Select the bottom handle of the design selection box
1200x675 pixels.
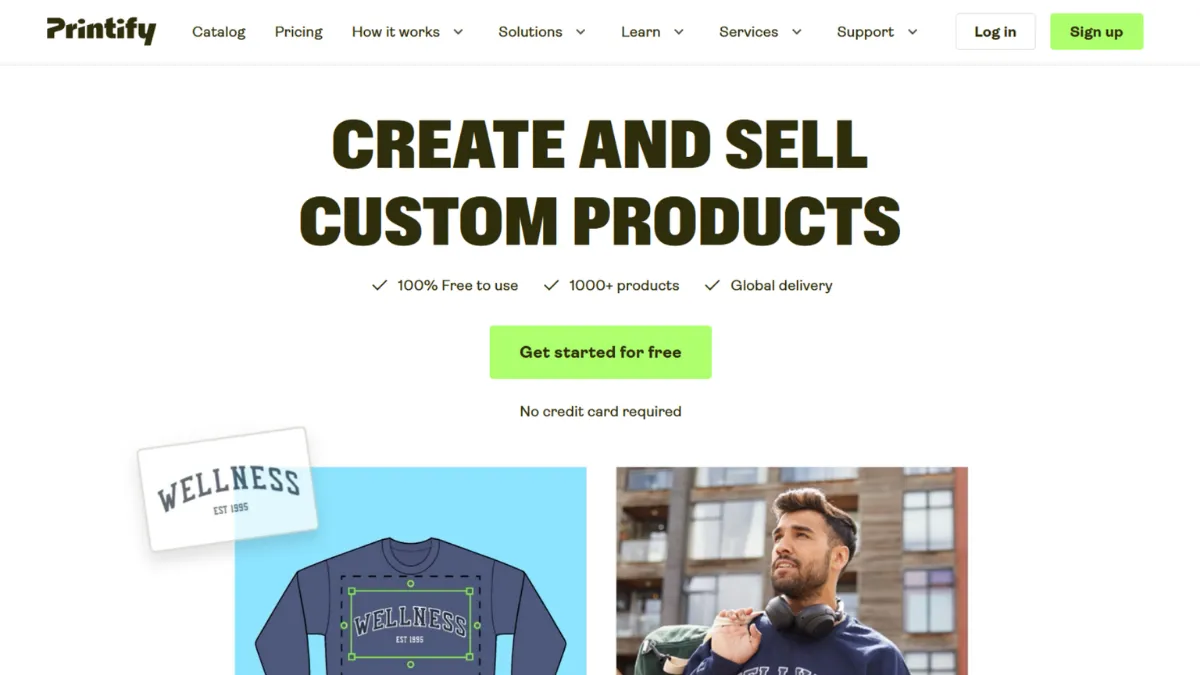click(x=411, y=664)
